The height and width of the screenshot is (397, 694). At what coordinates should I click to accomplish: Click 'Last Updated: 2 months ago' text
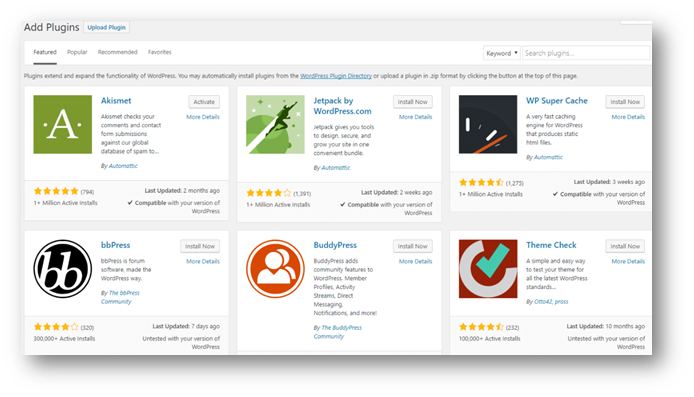coord(182,190)
